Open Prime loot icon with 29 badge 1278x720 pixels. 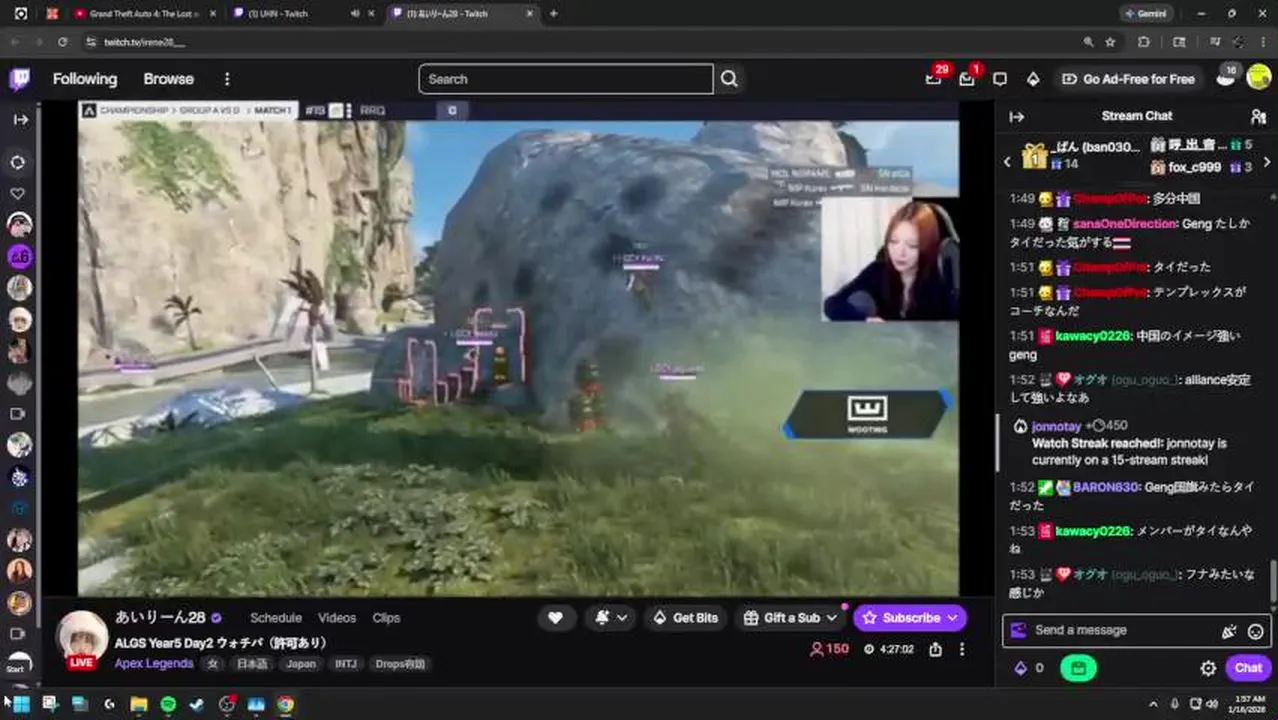[933, 79]
